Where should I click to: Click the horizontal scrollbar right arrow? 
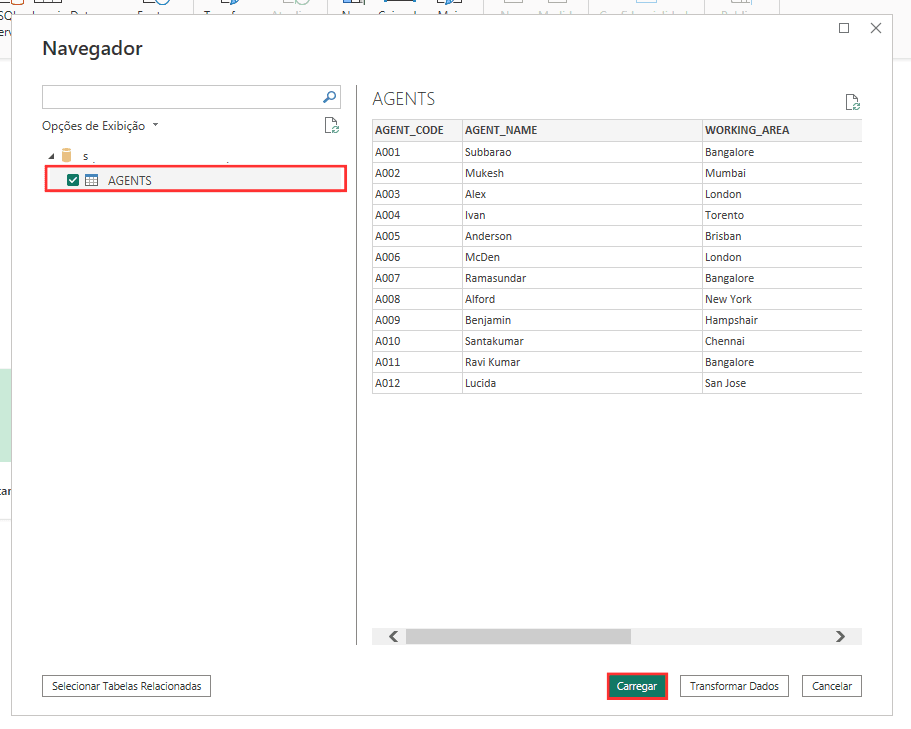coord(840,636)
